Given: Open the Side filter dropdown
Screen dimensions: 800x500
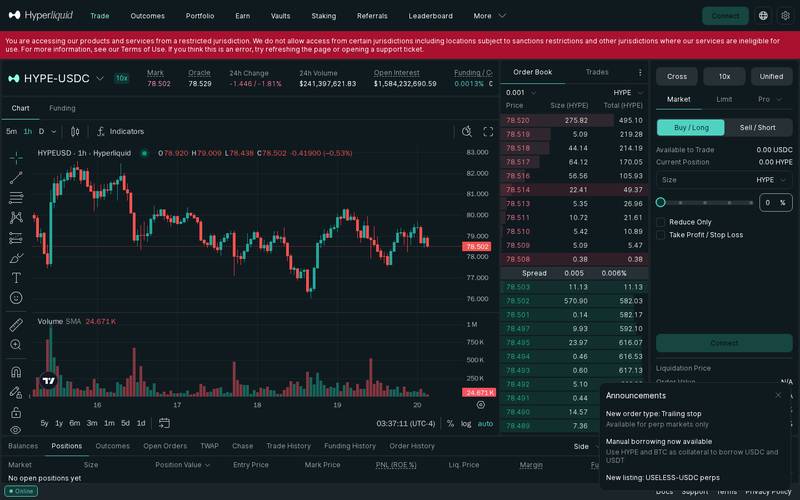Looking at the screenshot, I should pos(585,446).
